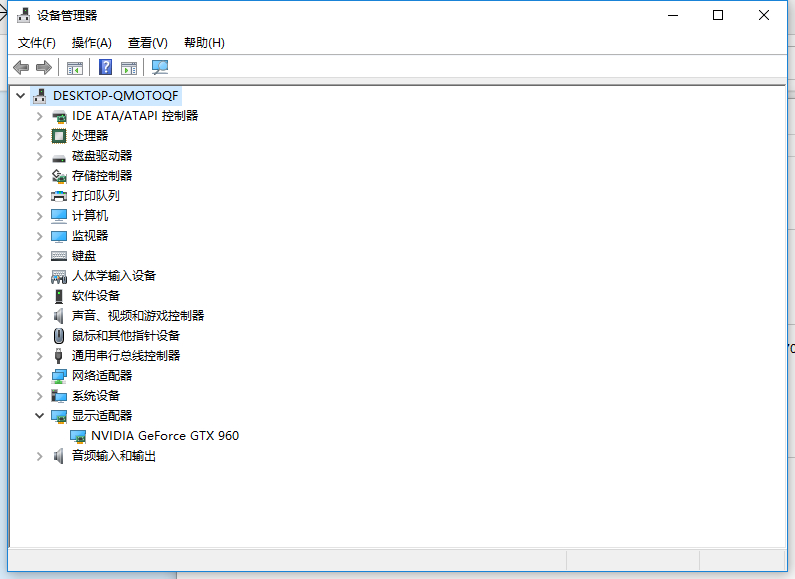
Task: Maximize the 设备管理器 window
Action: 718,15
